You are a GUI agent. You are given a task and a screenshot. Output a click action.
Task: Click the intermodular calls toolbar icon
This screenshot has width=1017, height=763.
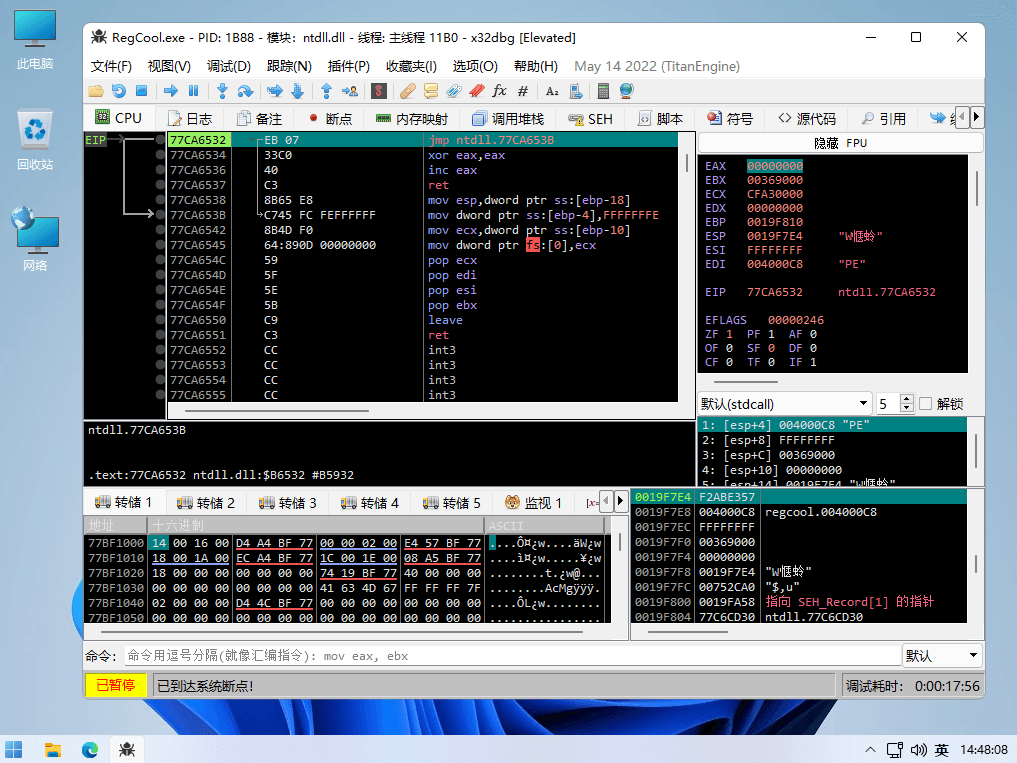pos(575,91)
